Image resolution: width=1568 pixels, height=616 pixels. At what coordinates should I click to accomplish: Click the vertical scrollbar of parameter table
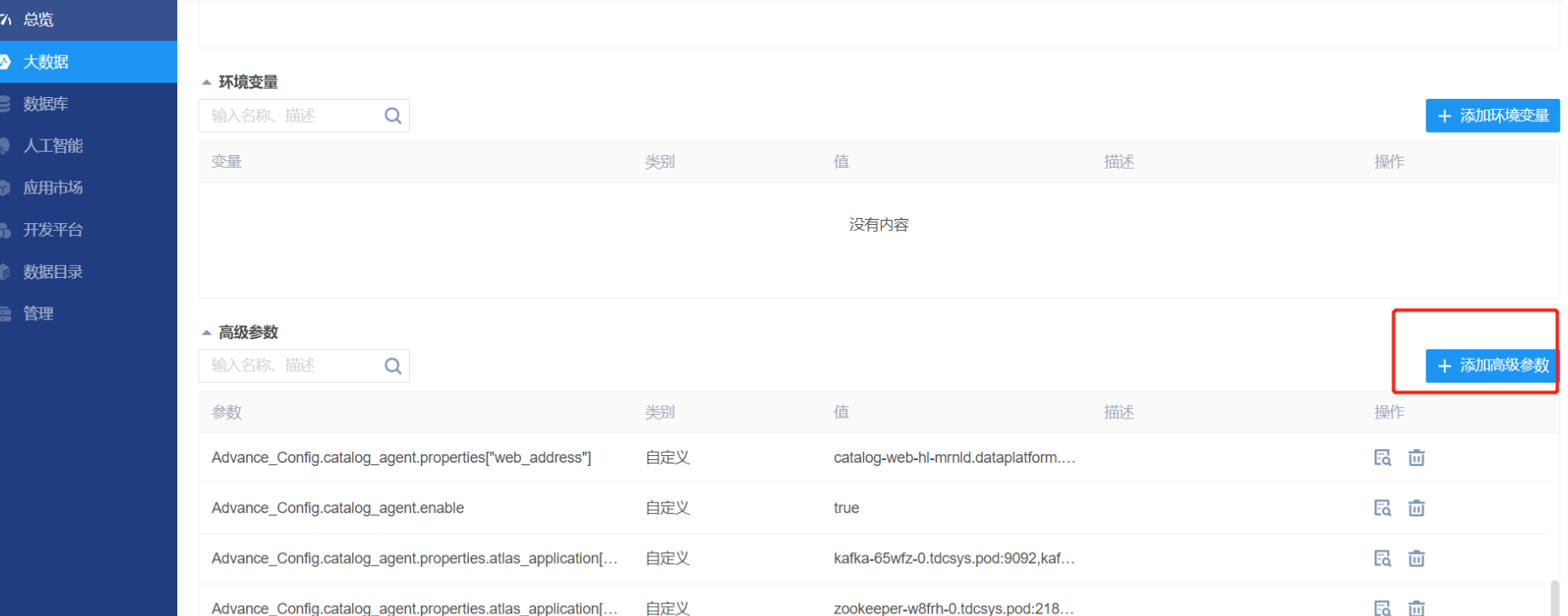[1555, 598]
